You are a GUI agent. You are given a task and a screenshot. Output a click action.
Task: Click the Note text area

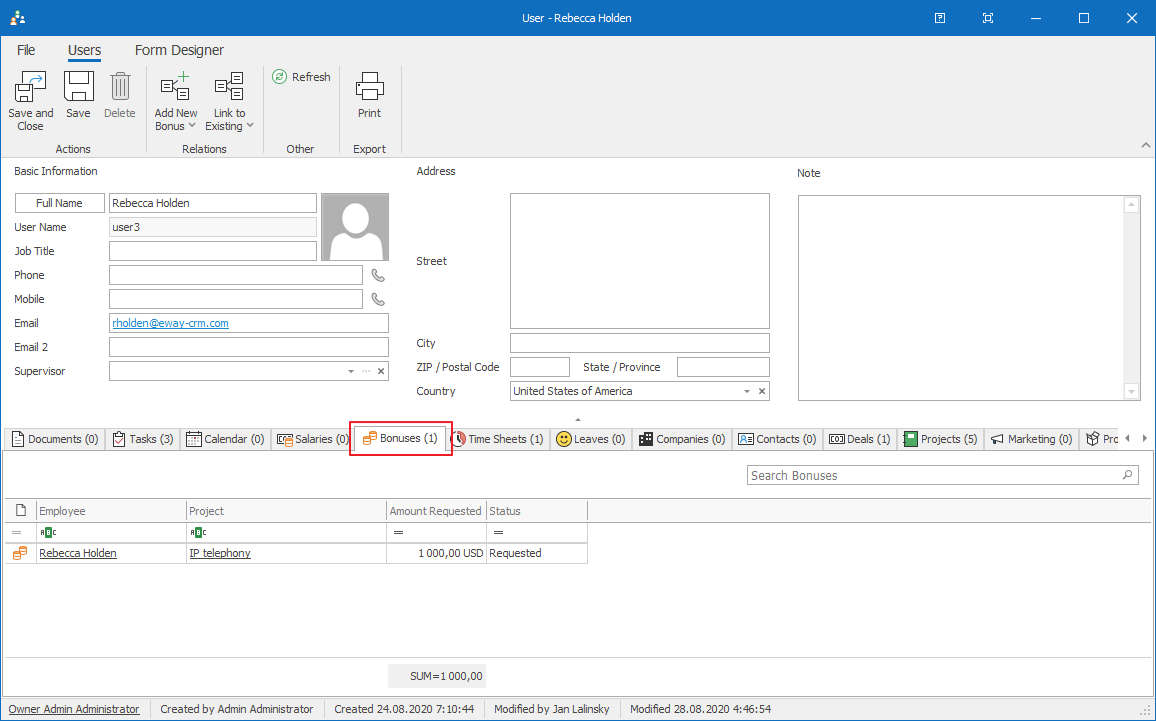961,298
